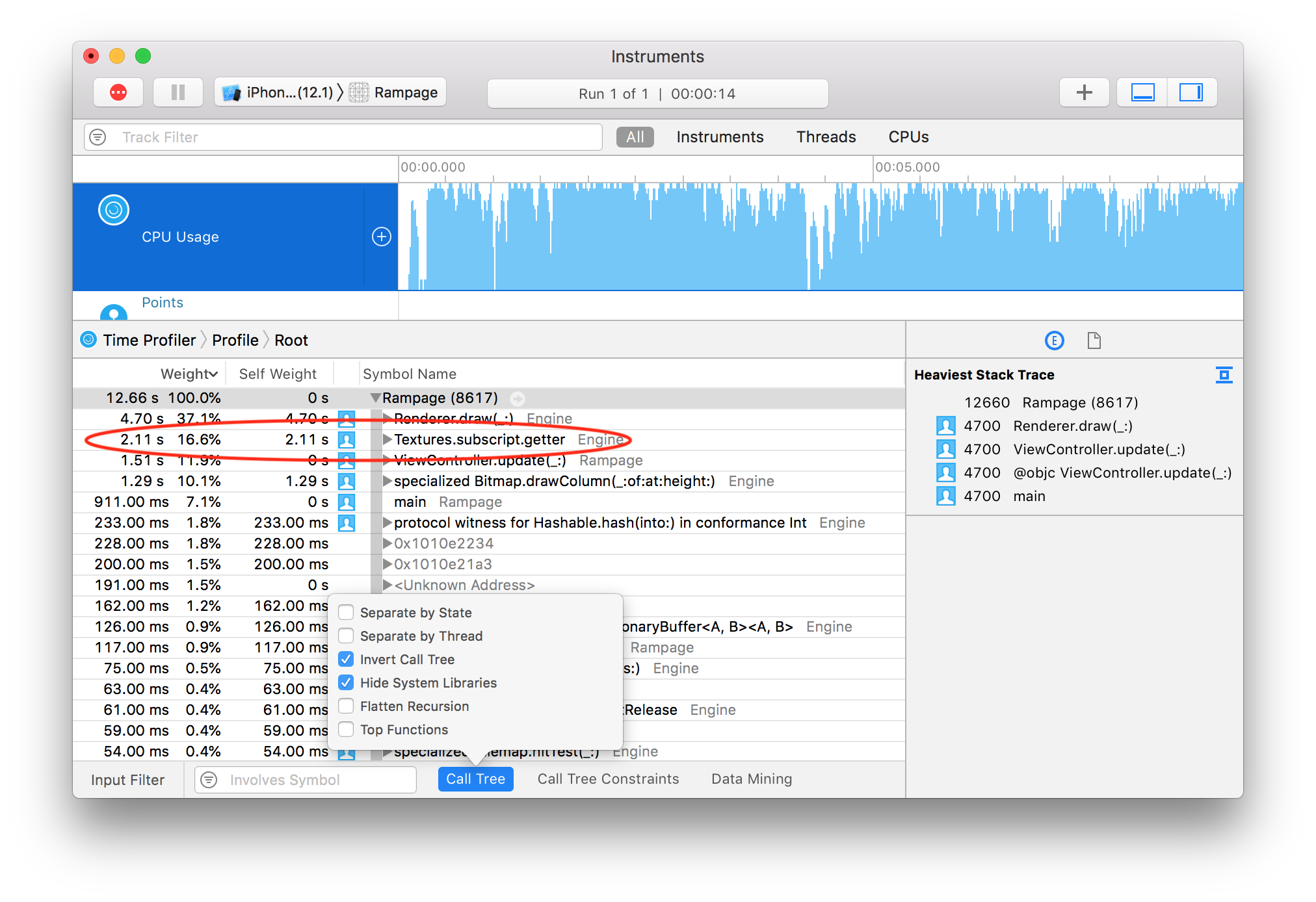Screen dimensions: 1316x902
Task: Click the Rampage app target icon
Action: 359,93
